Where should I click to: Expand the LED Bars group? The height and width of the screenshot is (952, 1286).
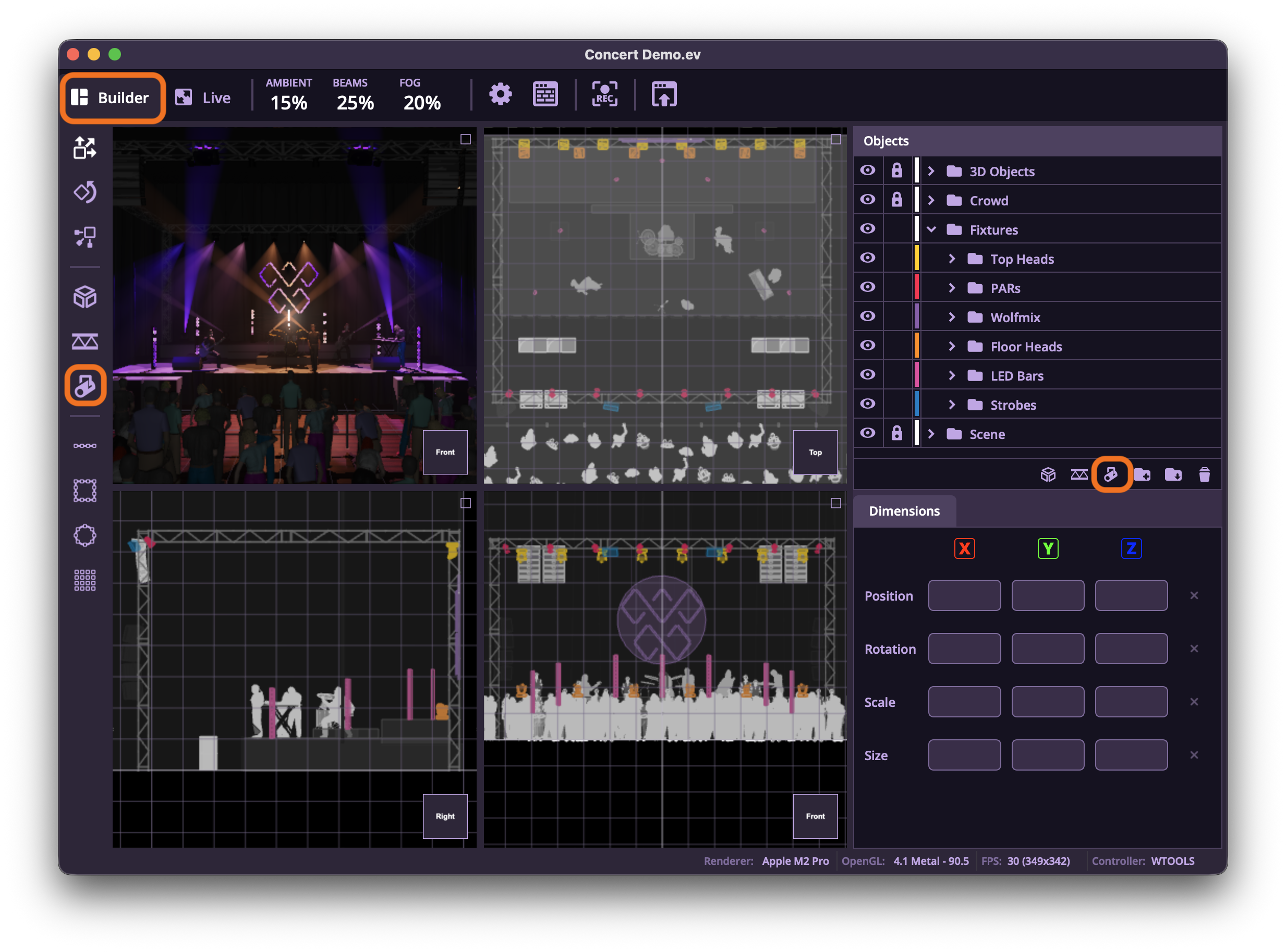[x=952, y=375]
